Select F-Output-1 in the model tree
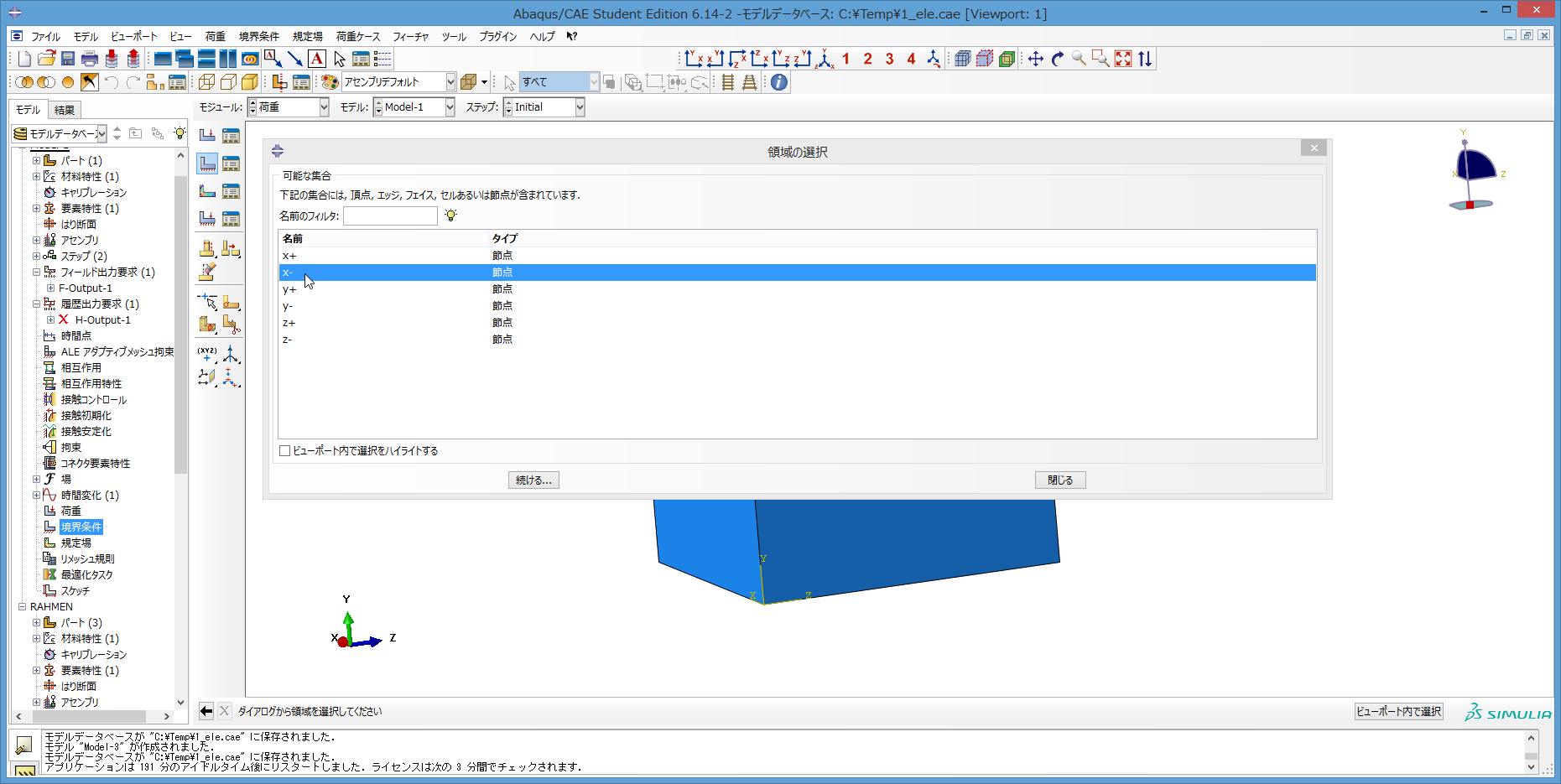The width and height of the screenshot is (1561, 784). pyautogui.click(x=86, y=288)
